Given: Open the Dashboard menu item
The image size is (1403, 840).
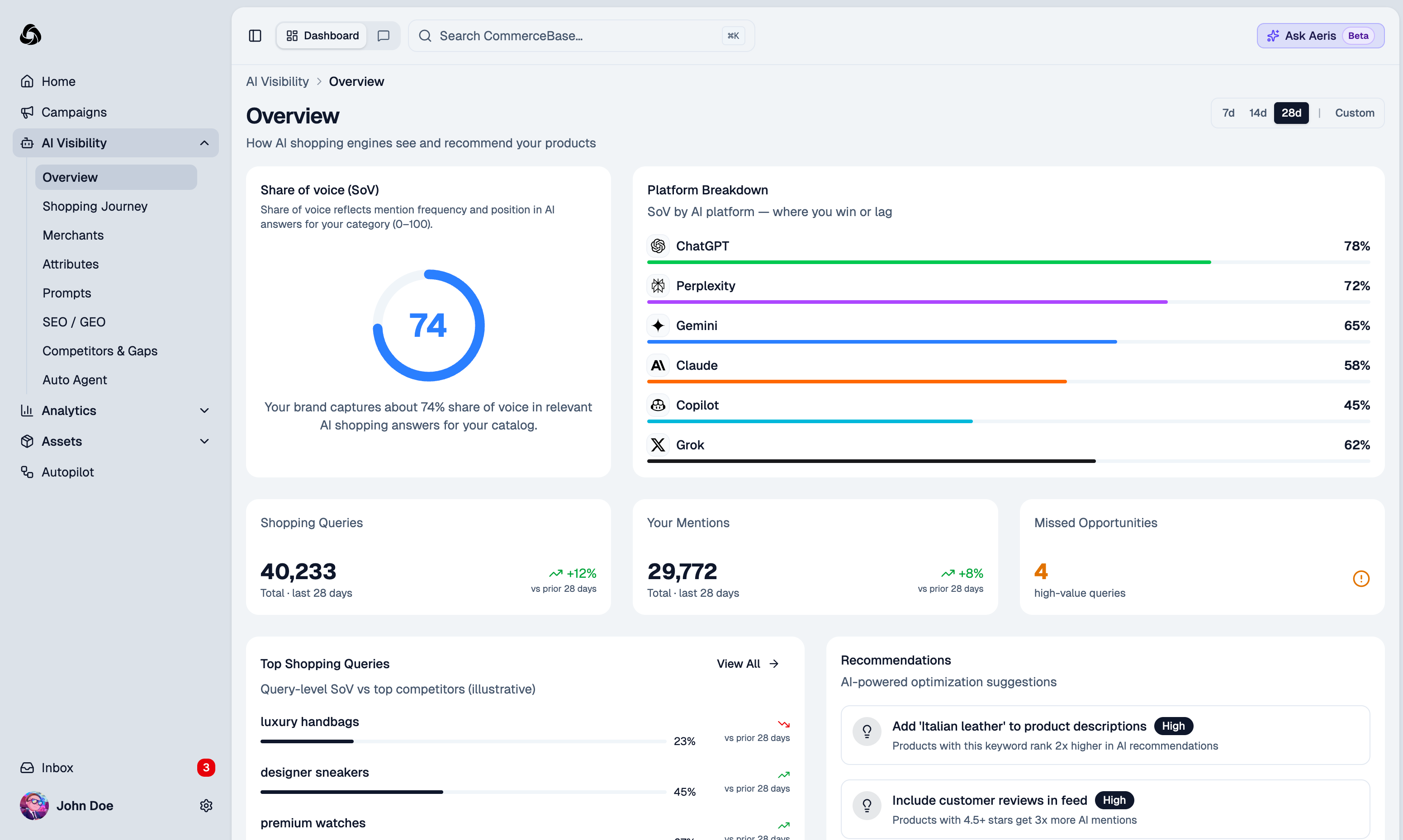Looking at the screenshot, I should (321, 35).
